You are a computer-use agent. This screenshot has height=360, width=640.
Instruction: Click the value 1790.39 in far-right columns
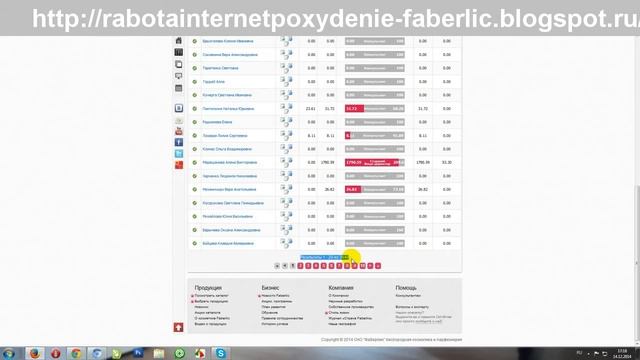[x=423, y=162]
